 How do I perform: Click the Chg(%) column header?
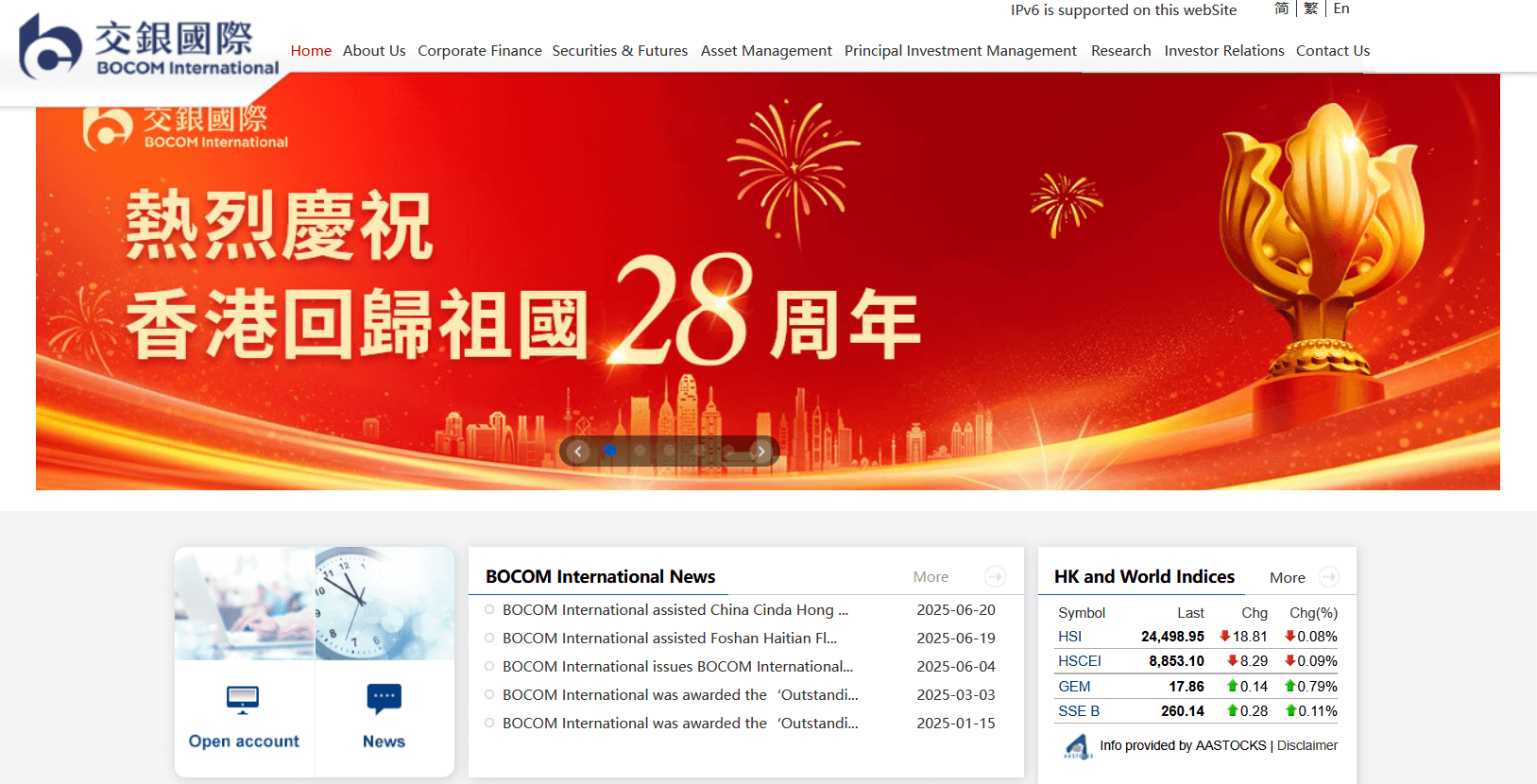pyautogui.click(x=1314, y=613)
